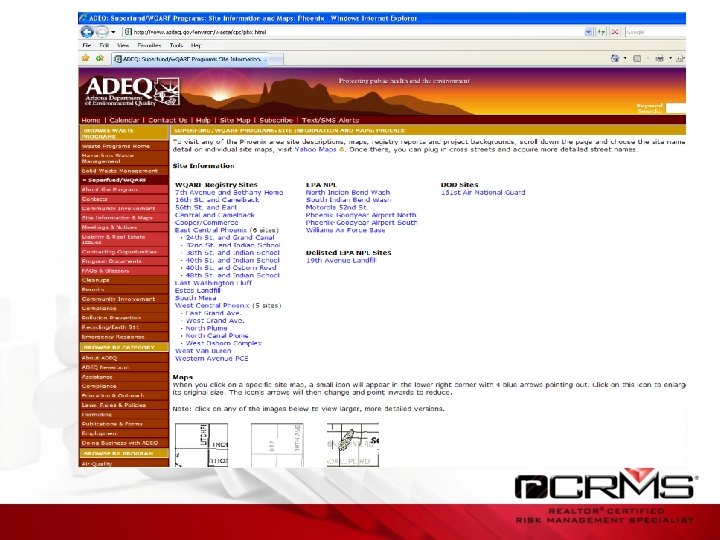The width and height of the screenshot is (720, 540).
Task: Open the Motorola 52nd St. link
Action: click(337, 208)
